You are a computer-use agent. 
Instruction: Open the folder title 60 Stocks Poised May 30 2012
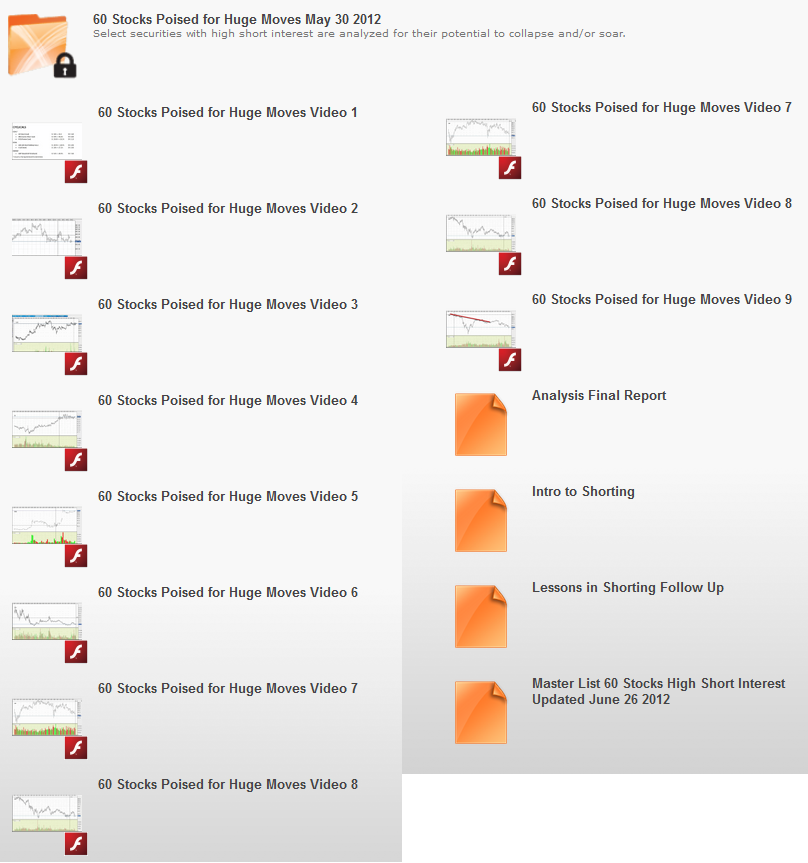pos(237,19)
